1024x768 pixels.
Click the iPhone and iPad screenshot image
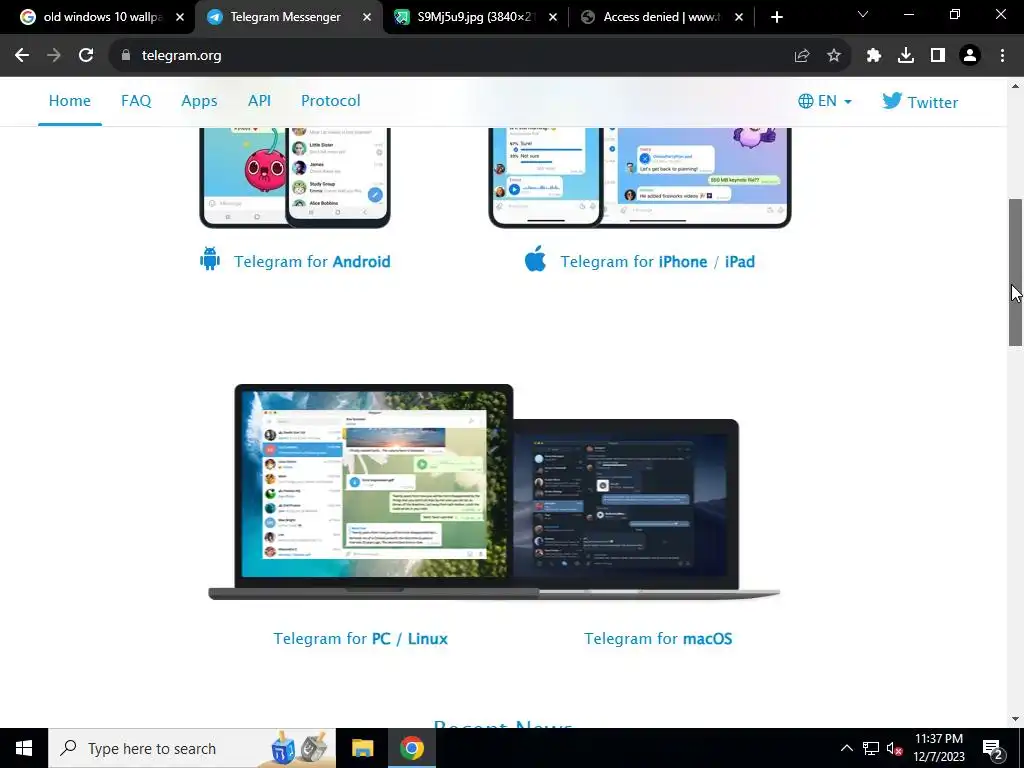click(x=640, y=178)
